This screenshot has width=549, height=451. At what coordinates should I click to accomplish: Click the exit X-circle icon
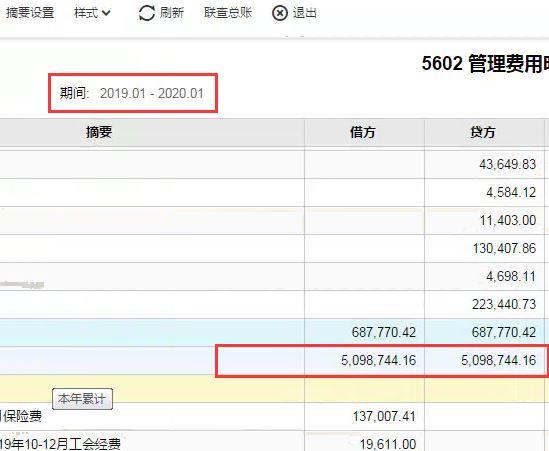pyautogui.click(x=280, y=14)
